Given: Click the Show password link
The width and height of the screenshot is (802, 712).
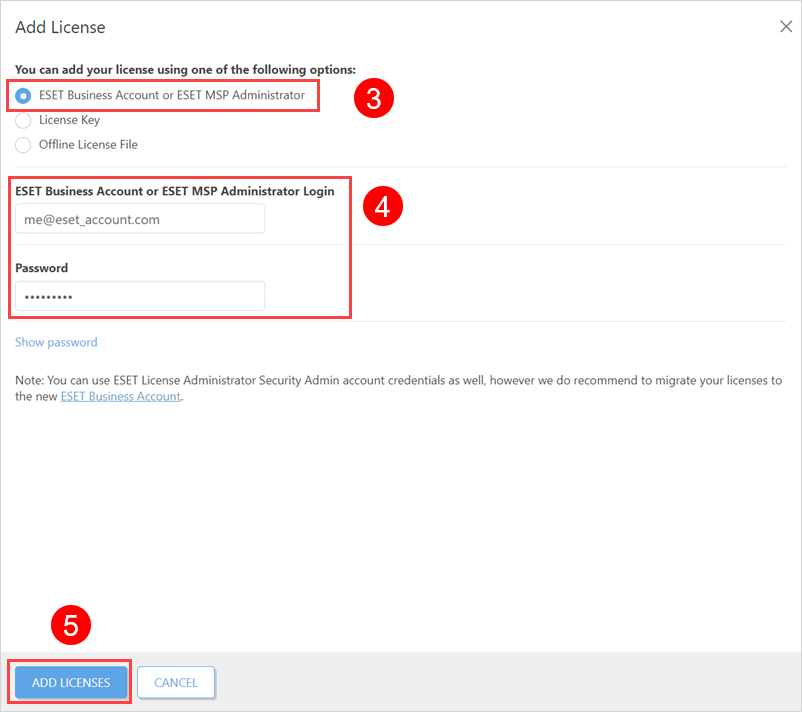Looking at the screenshot, I should tap(56, 342).
